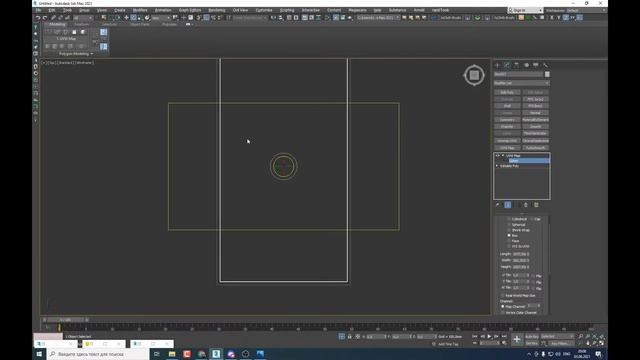Viewport: 640px width, 360px height.
Task: Click the Edit Poly modifier button
Action: pyautogui.click(x=507, y=93)
